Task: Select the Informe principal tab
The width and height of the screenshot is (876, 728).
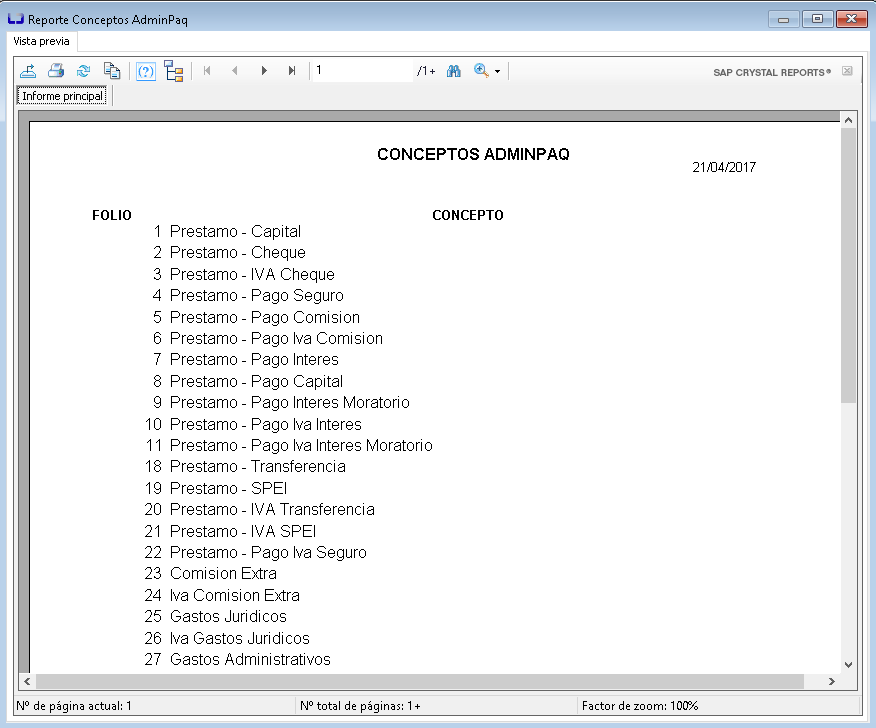Action: pos(62,96)
